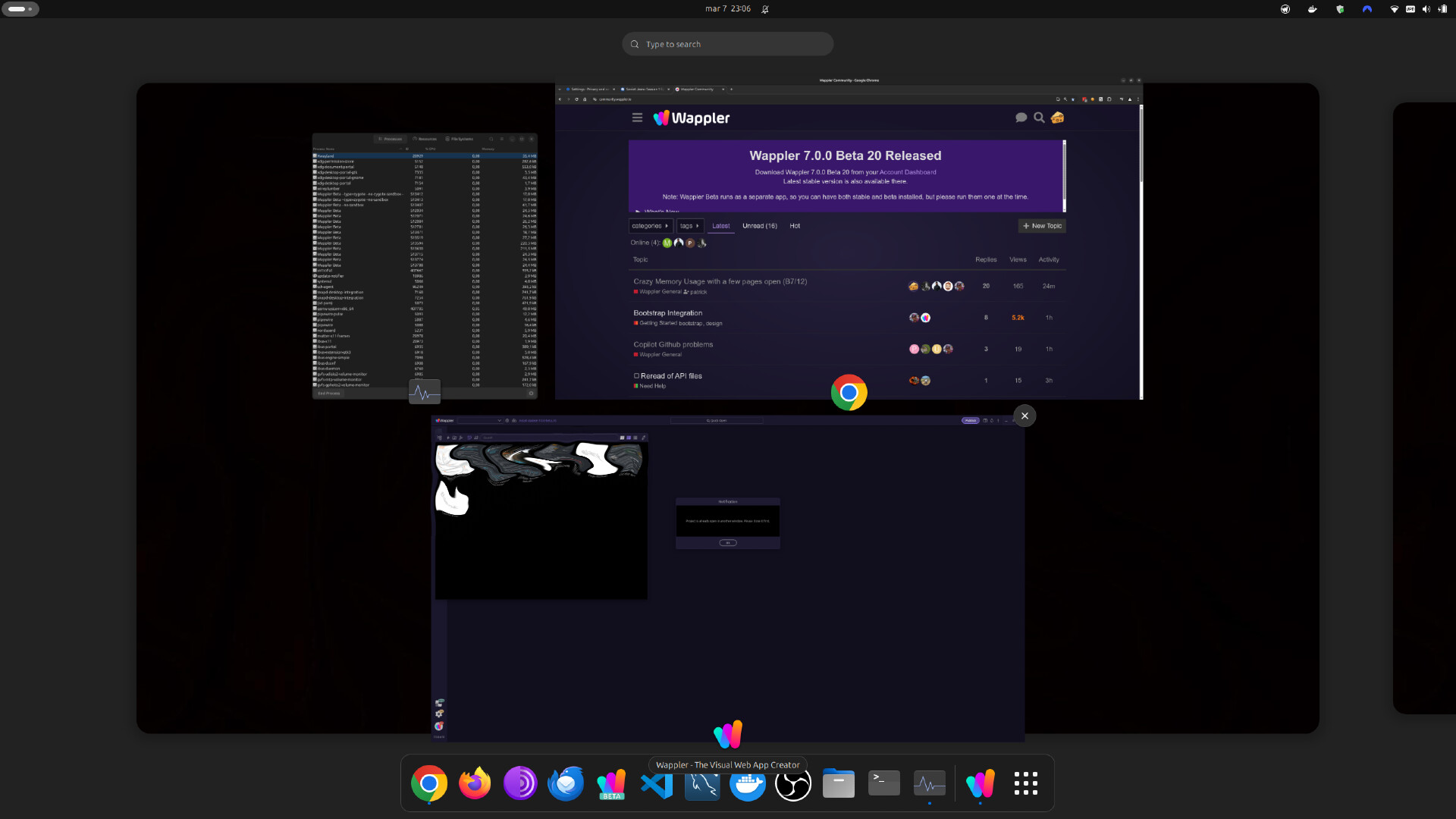The height and width of the screenshot is (819, 1456).
Task: Expand the tags dropdown in forum
Action: (x=689, y=226)
